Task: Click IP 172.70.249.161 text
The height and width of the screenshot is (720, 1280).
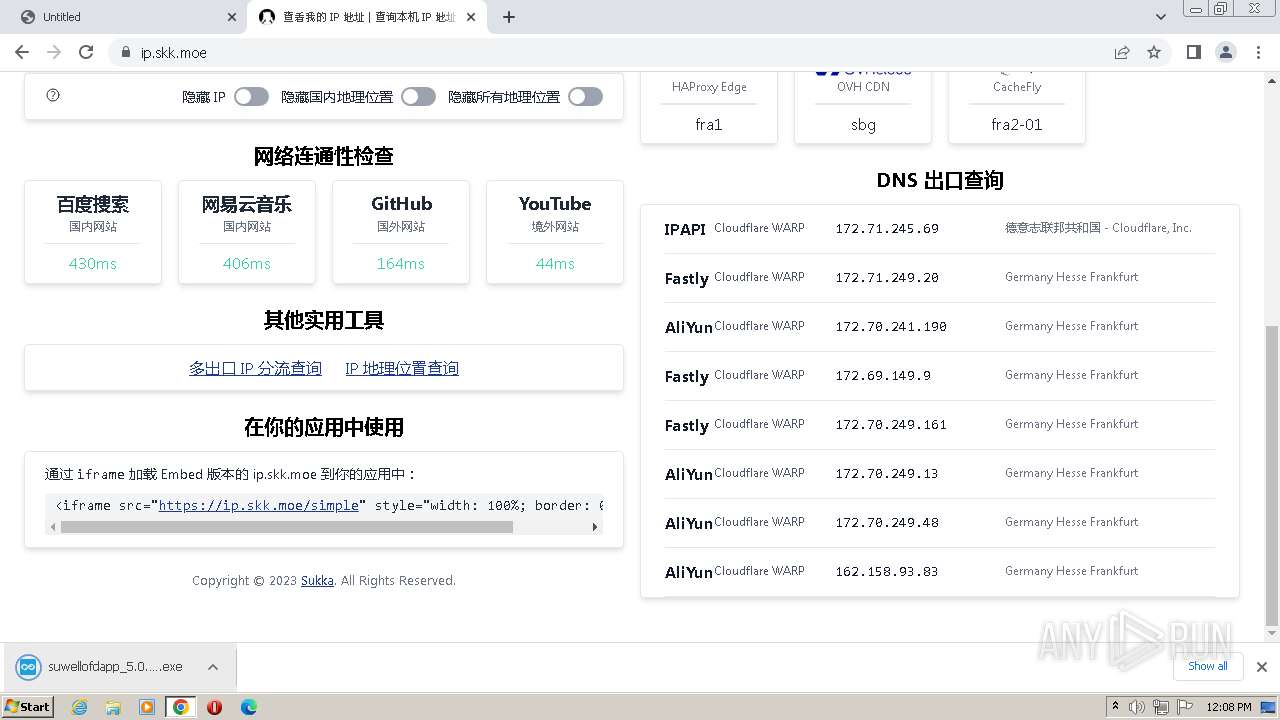Action: point(891,425)
